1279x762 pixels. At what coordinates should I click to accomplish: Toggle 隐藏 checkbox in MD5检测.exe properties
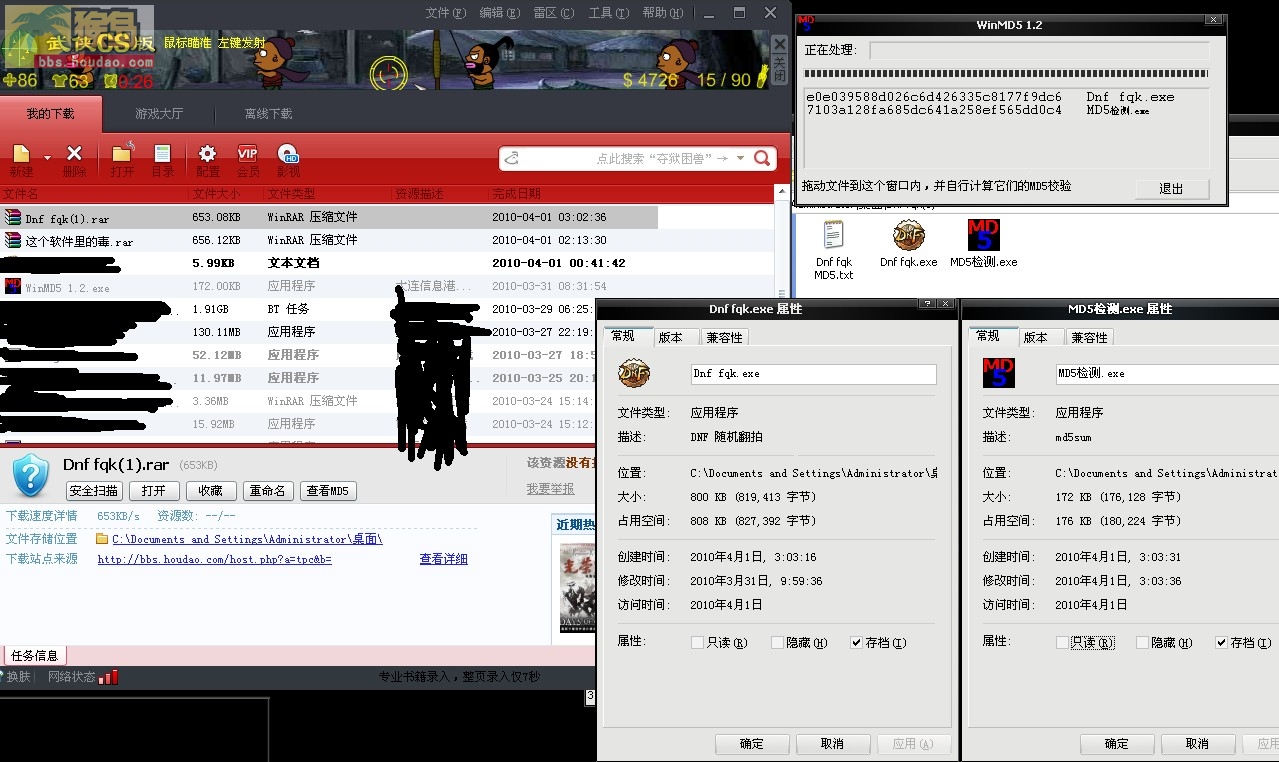(x=1142, y=643)
